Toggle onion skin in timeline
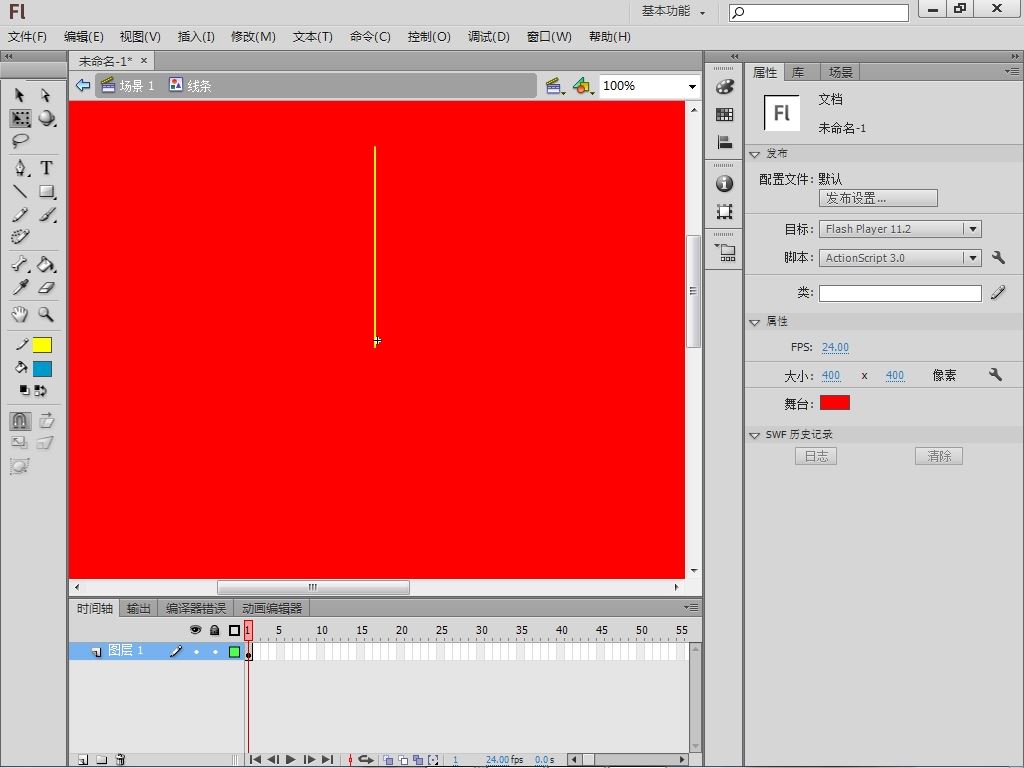 388,760
